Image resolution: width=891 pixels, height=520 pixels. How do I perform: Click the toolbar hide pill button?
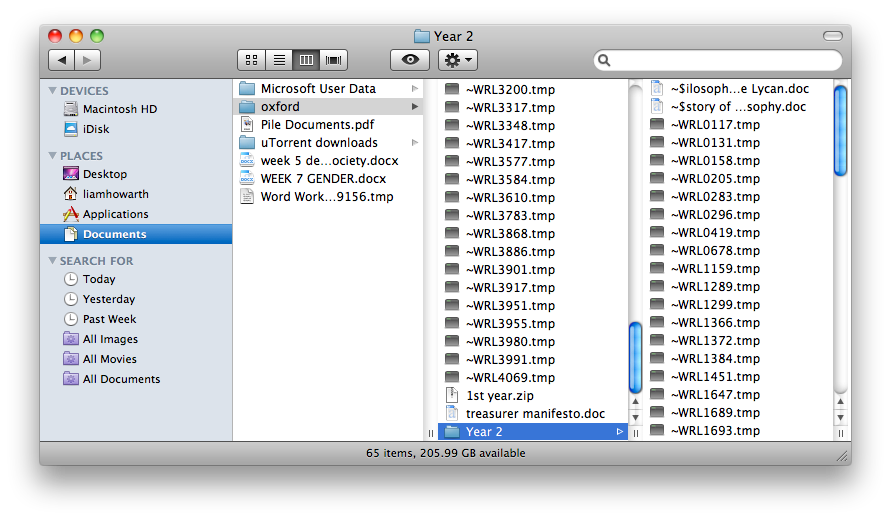click(832, 36)
